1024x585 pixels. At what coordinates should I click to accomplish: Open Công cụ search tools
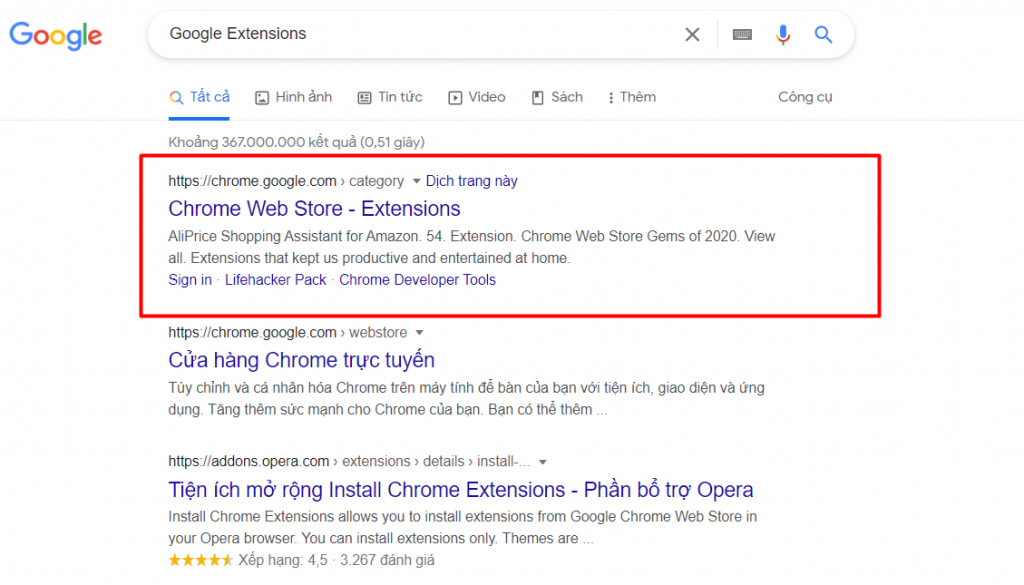click(x=805, y=97)
